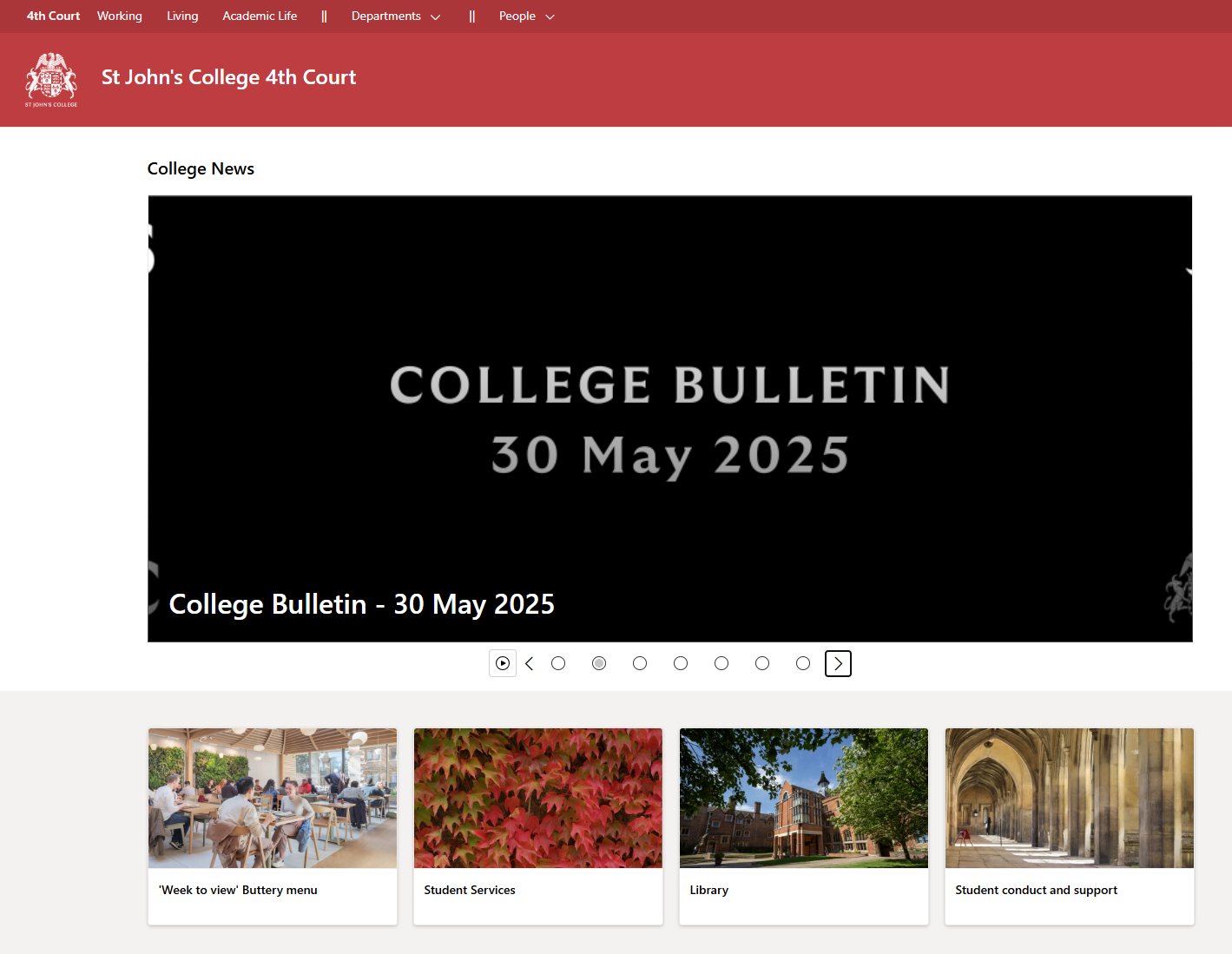Click the St John's College crest logo
1232x954 pixels.
[51, 80]
